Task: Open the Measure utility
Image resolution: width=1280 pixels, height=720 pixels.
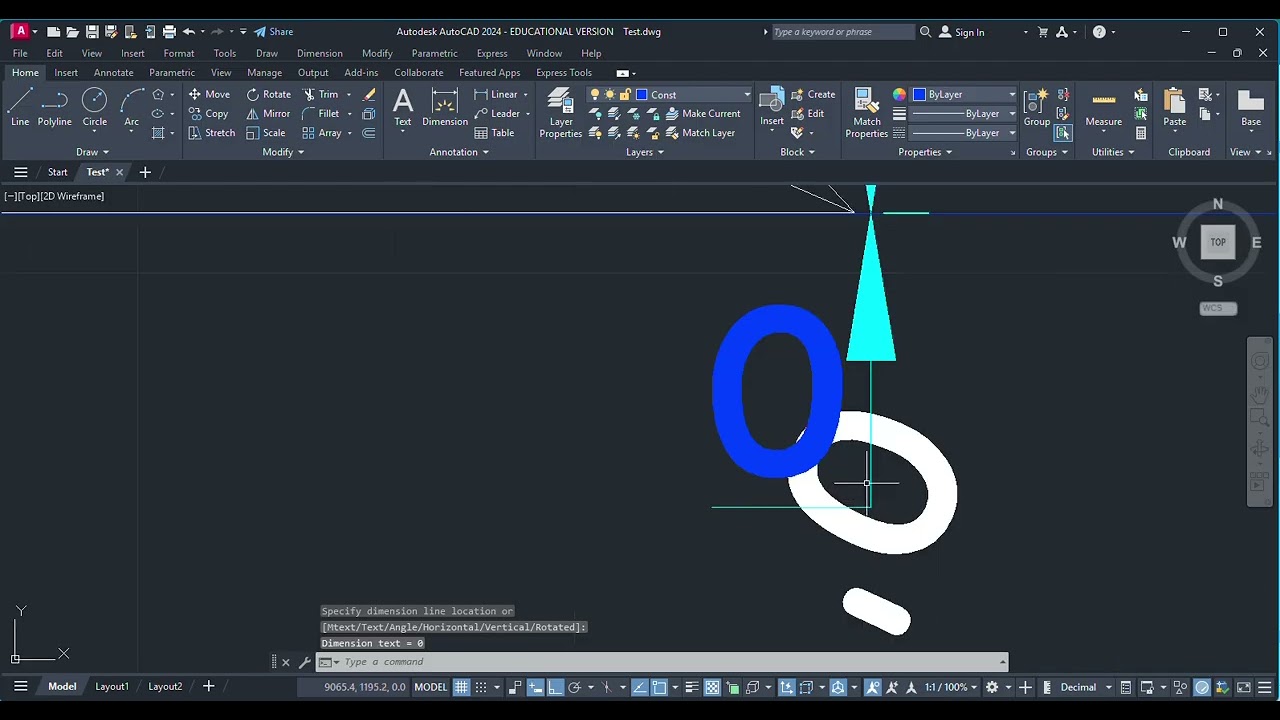Action: coord(1103,108)
